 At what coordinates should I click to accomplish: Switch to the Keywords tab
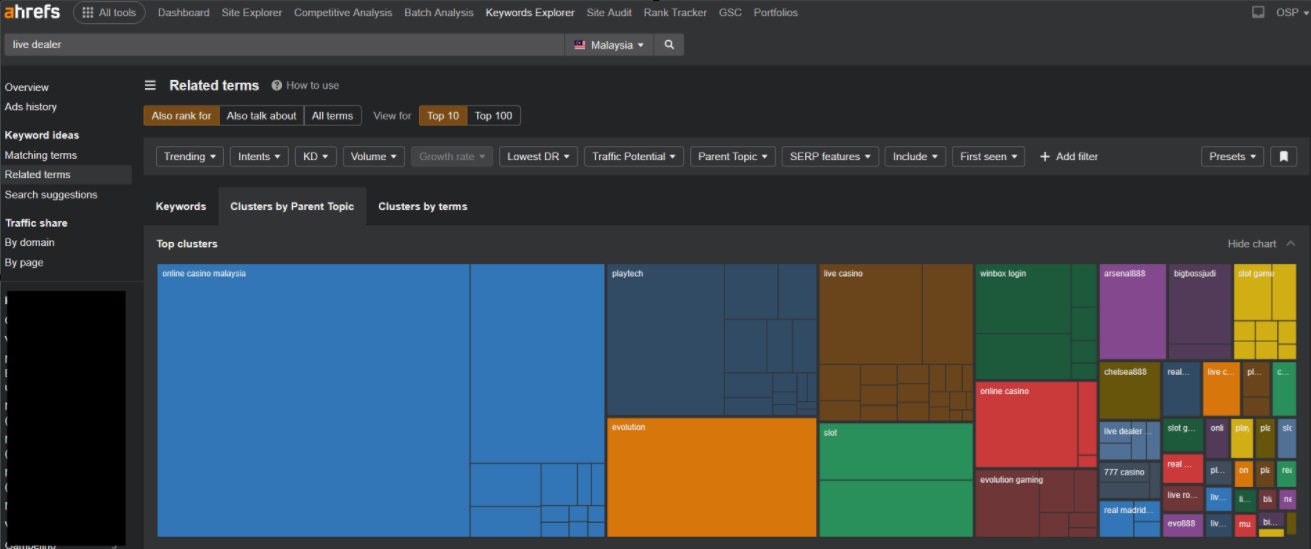181,206
